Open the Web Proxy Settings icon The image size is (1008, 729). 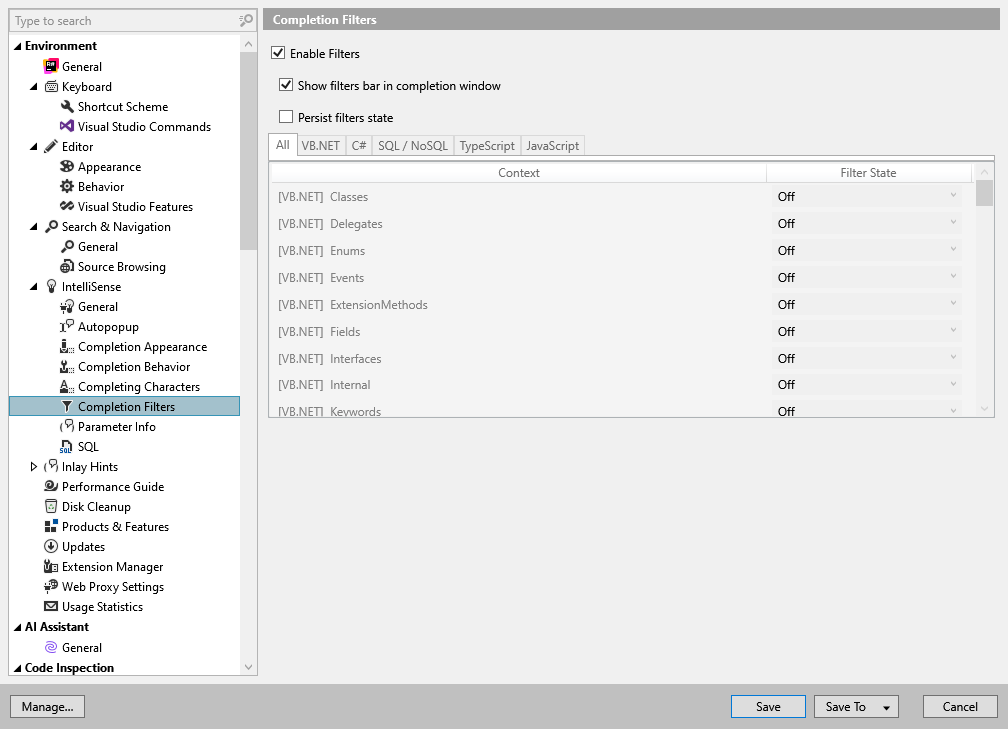tap(52, 586)
